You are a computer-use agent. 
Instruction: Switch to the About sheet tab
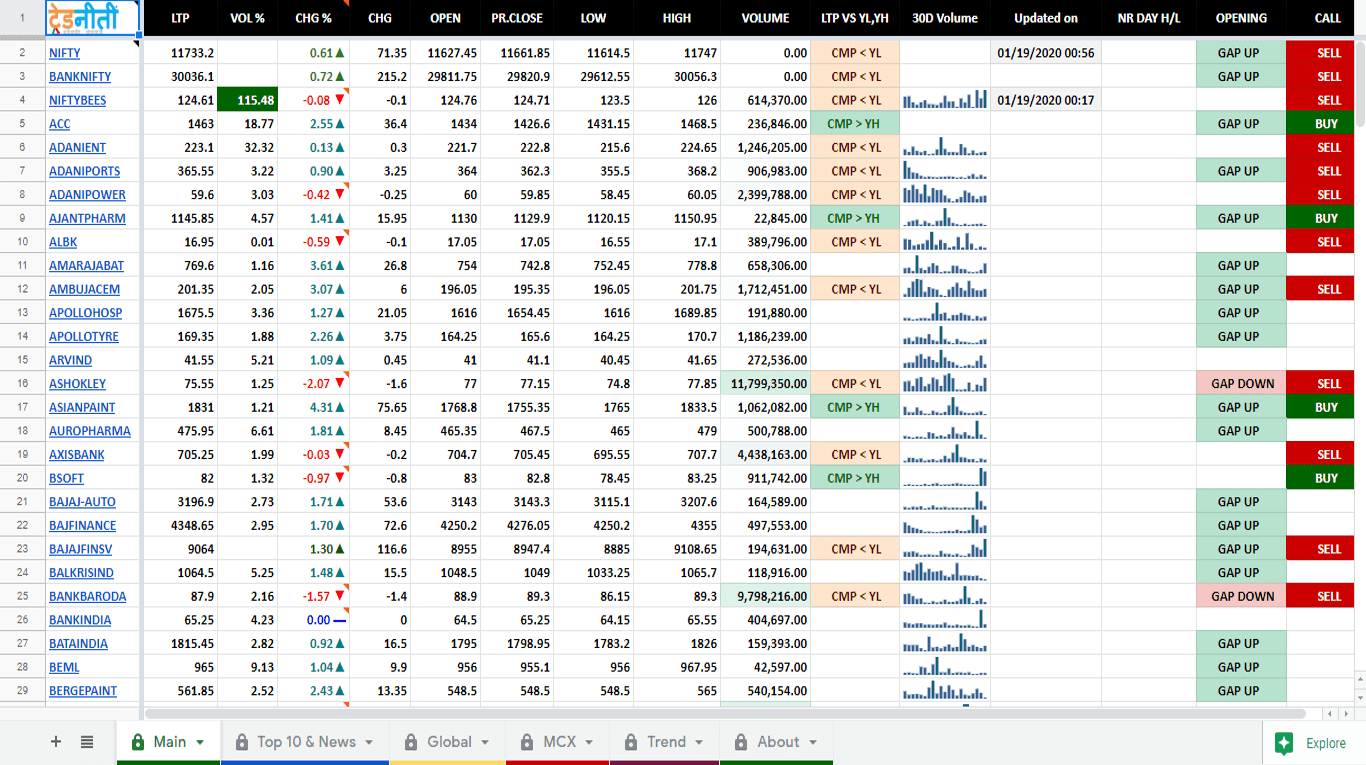[777, 742]
